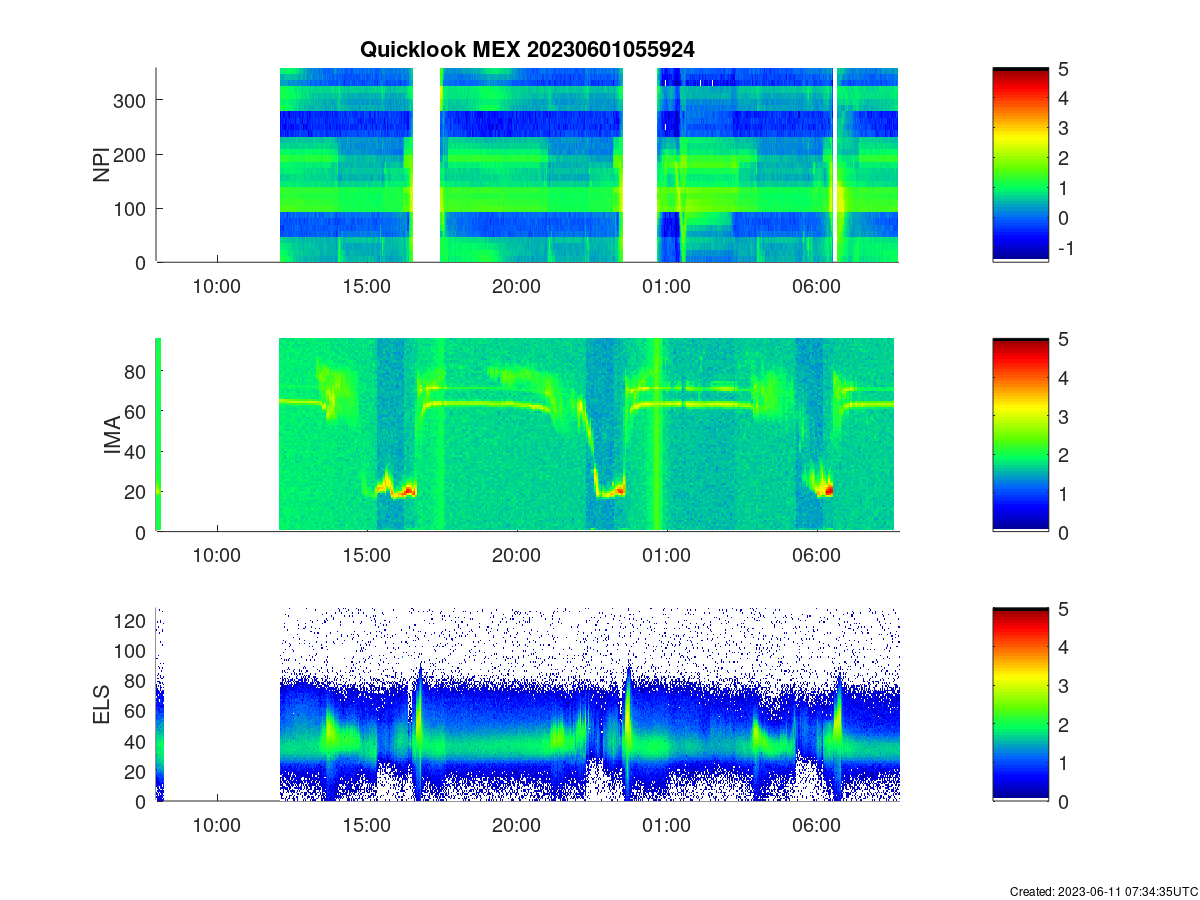The image size is (1200, 900).
Task: Select the 'NPI' y-axis label
Action: click(101, 165)
